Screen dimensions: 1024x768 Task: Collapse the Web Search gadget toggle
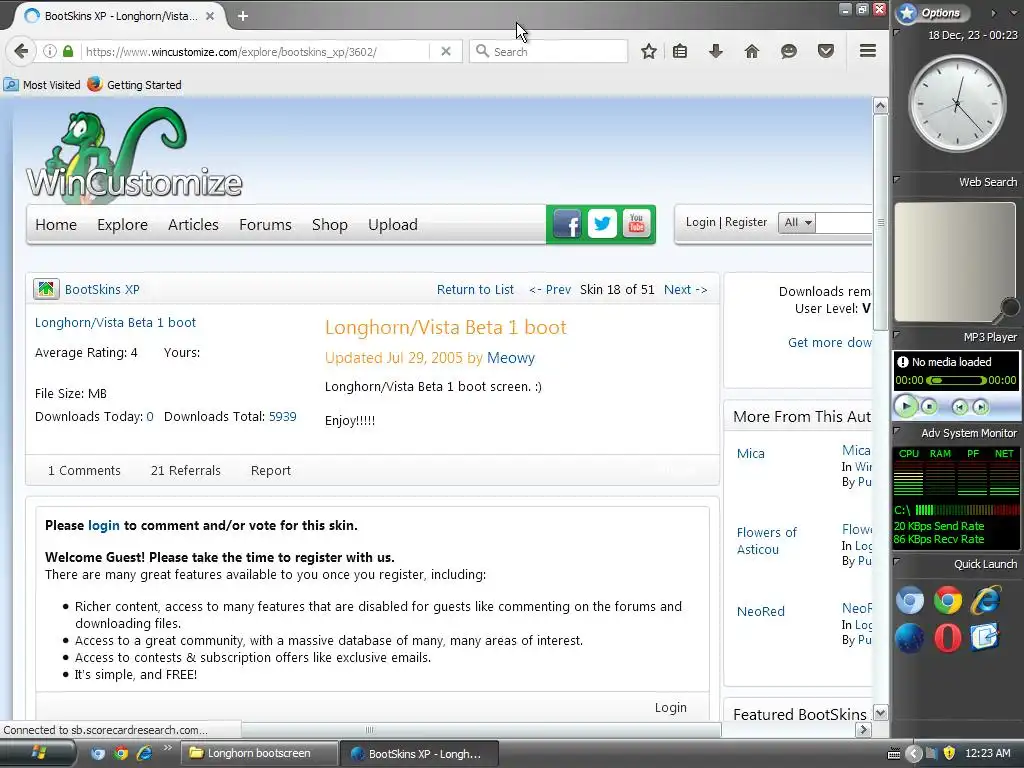click(x=897, y=179)
